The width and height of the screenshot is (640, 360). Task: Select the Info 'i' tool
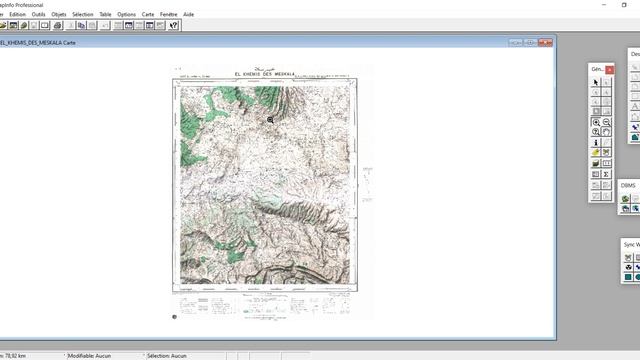(596, 142)
